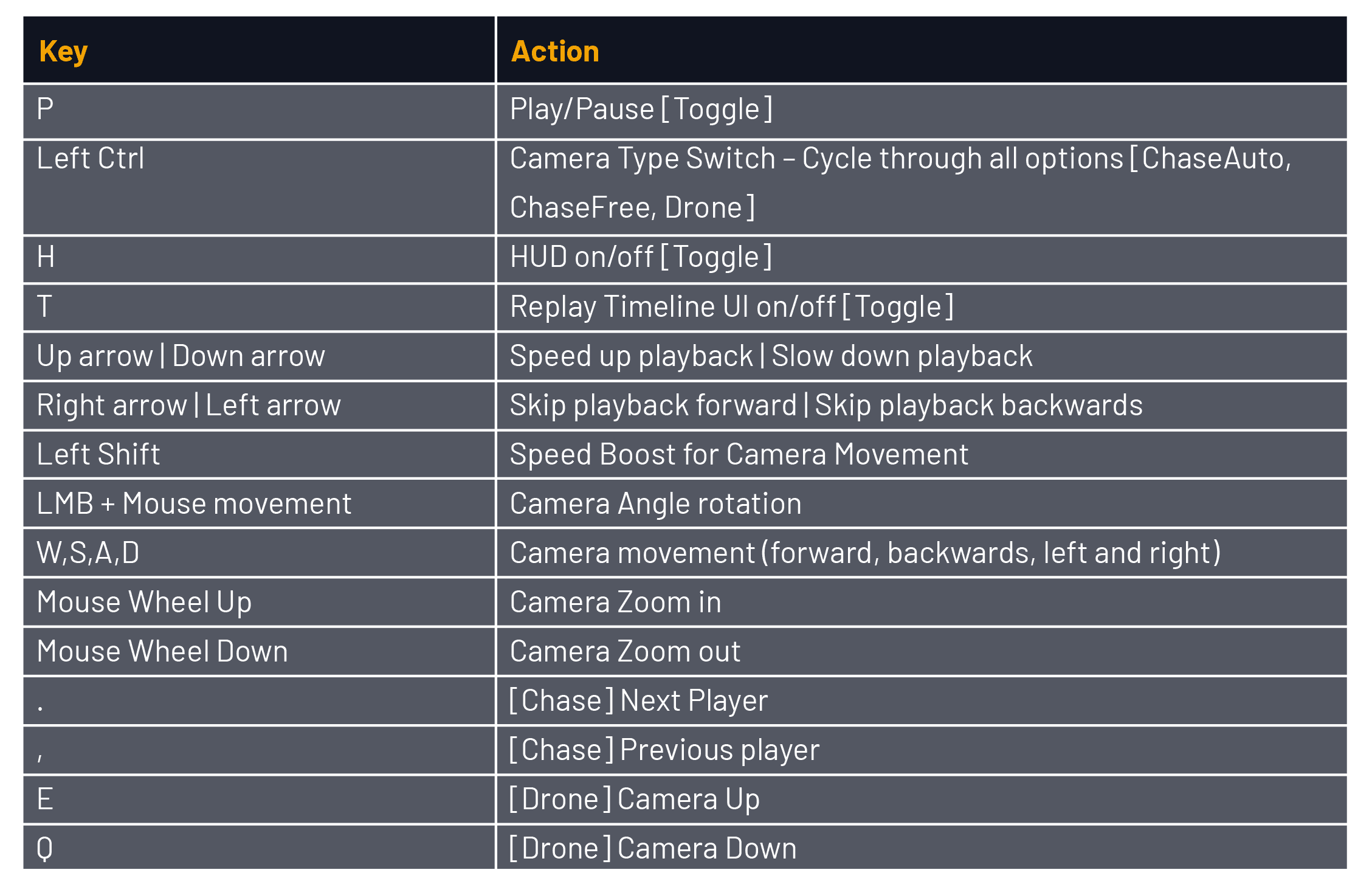
Task: Click the Left Ctrl key cell
Action: (x=91, y=159)
